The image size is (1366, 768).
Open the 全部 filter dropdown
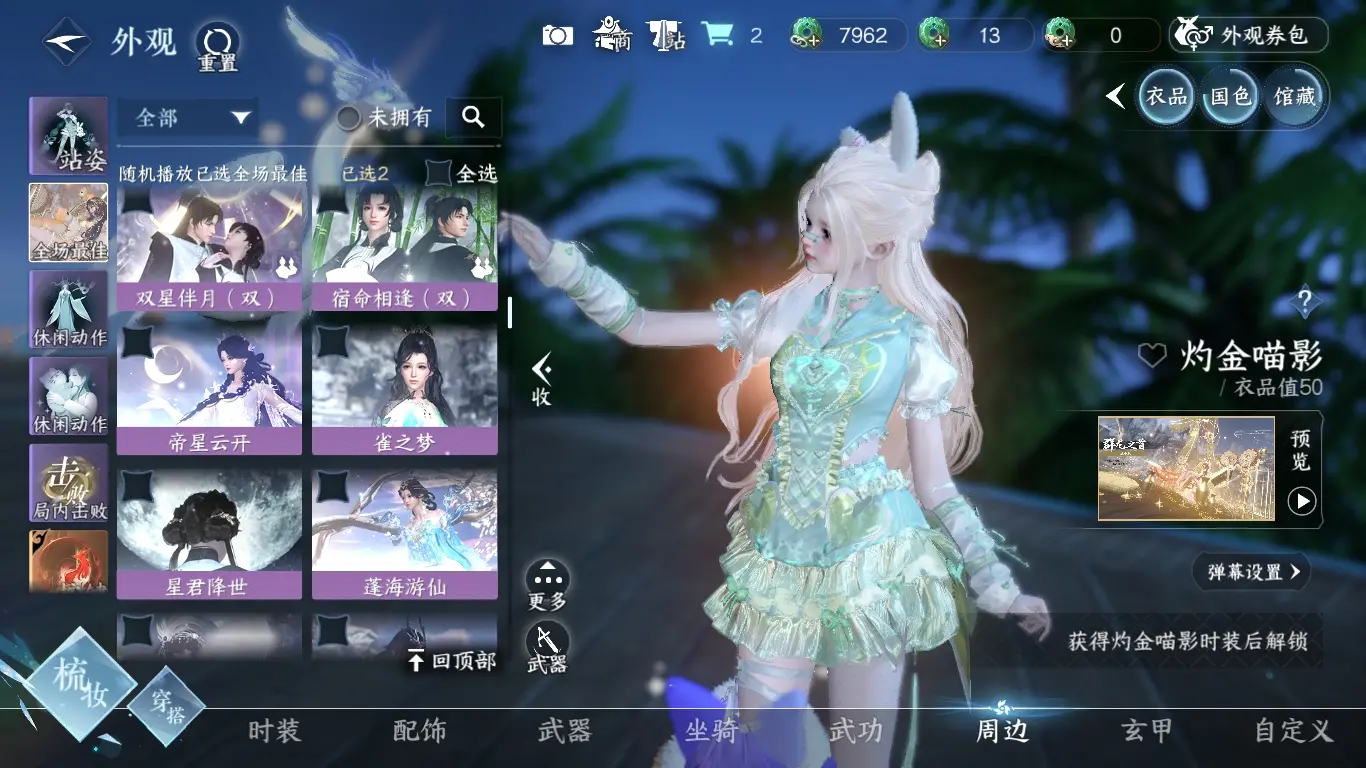(x=188, y=118)
